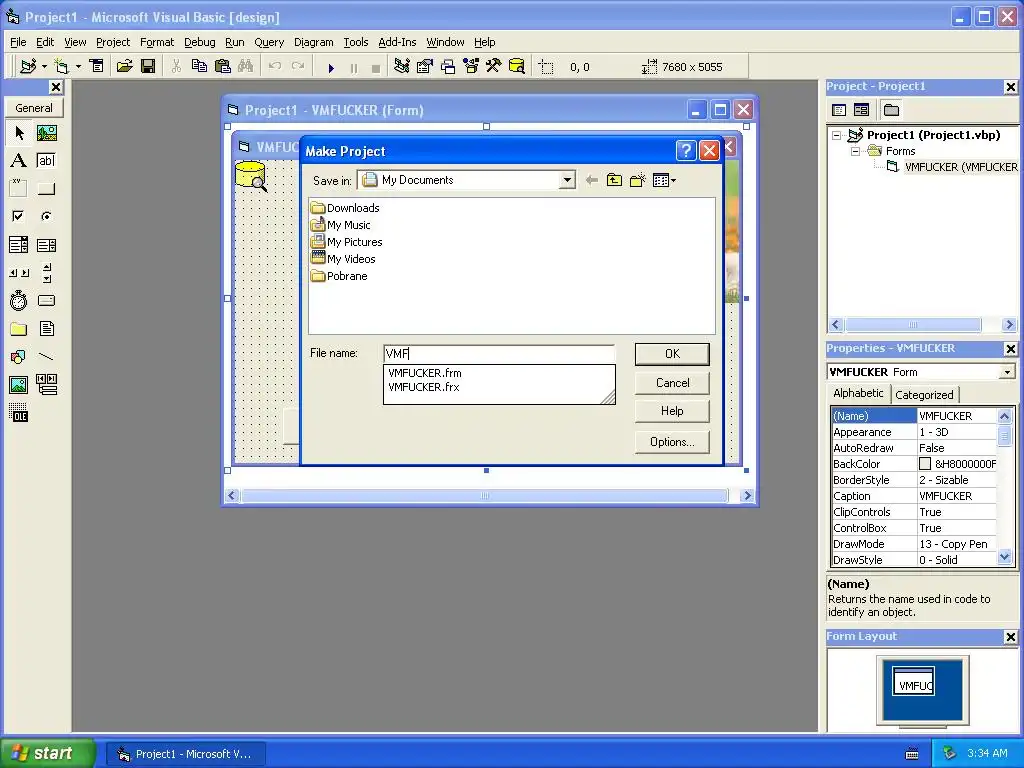
Task: Open the Add-Ins menu
Action: (x=397, y=42)
